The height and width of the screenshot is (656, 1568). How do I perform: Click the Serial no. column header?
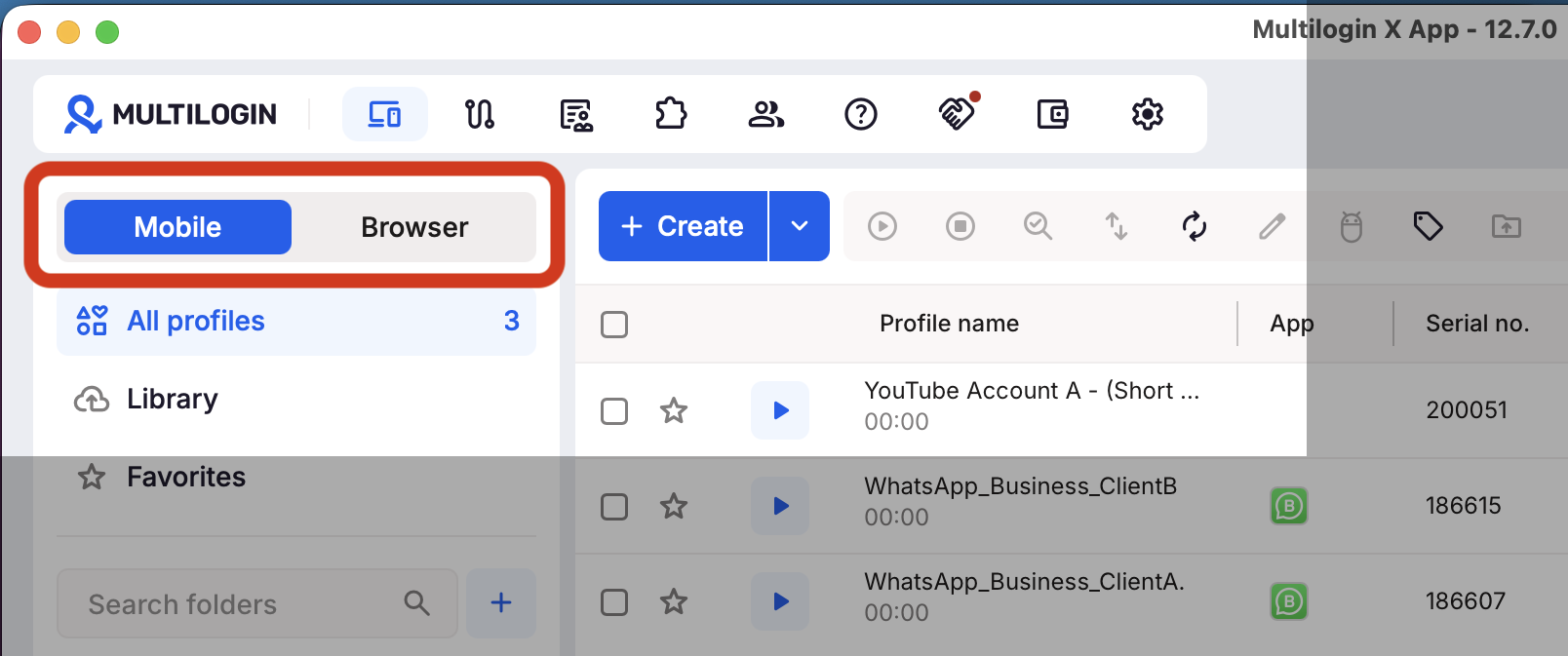1477,324
